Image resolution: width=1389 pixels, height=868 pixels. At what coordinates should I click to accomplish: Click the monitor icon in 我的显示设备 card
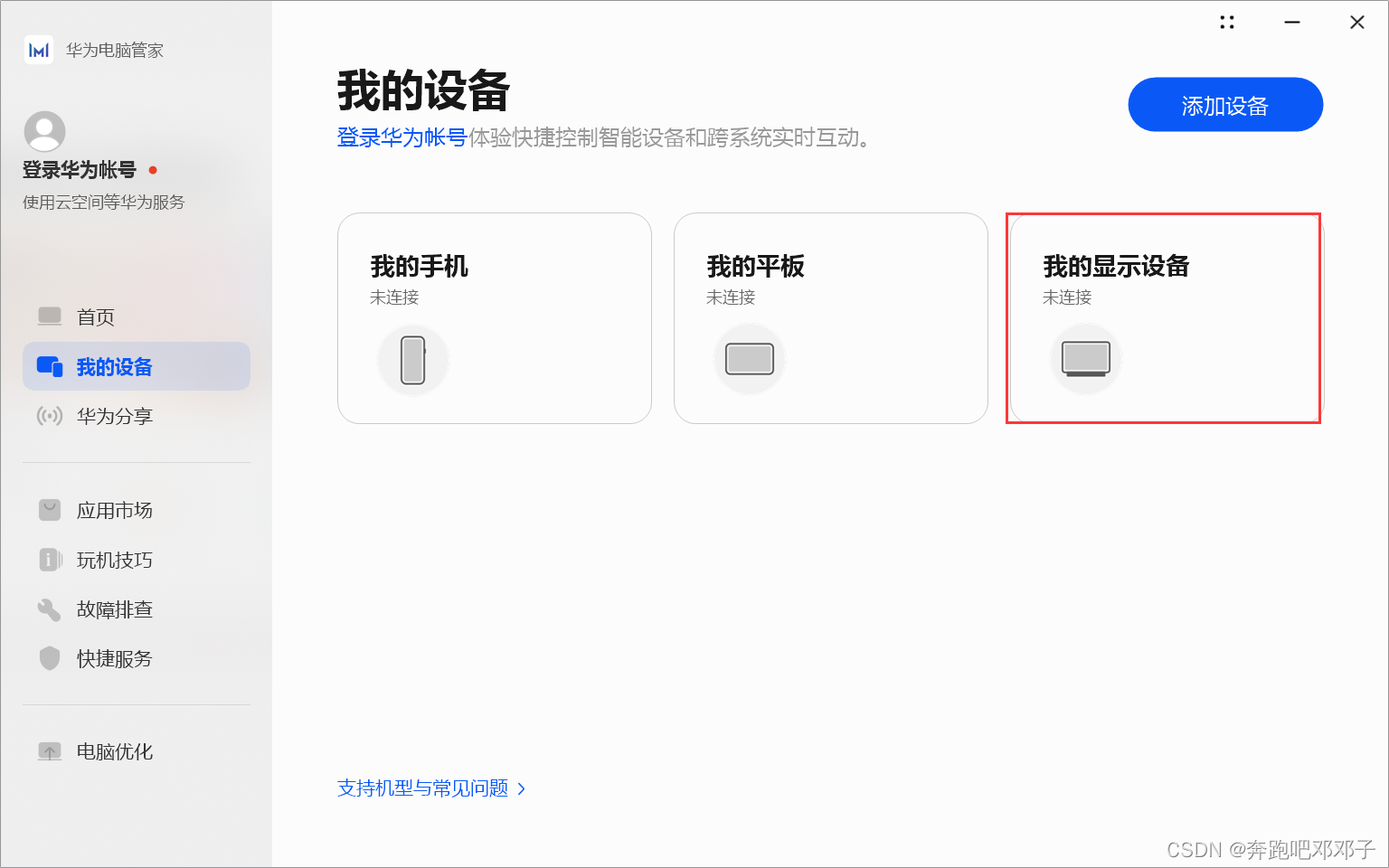1086,360
